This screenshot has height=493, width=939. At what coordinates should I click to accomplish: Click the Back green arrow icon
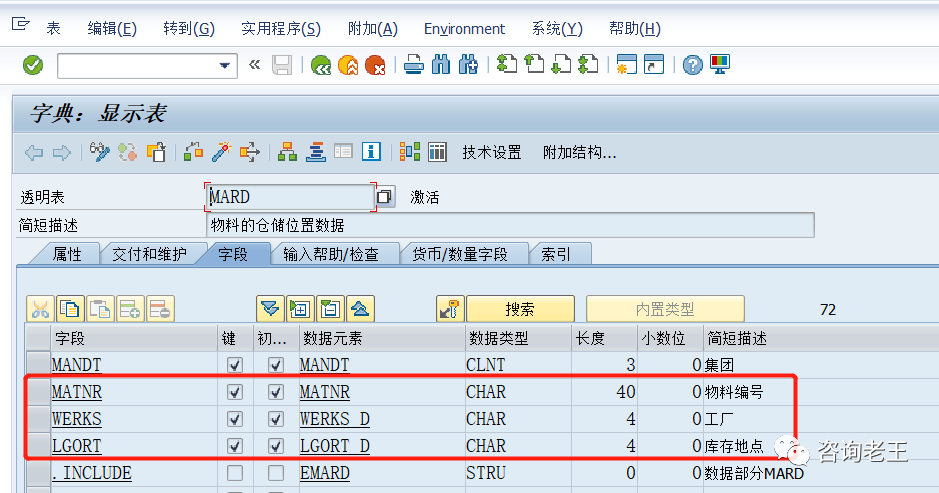pos(321,65)
